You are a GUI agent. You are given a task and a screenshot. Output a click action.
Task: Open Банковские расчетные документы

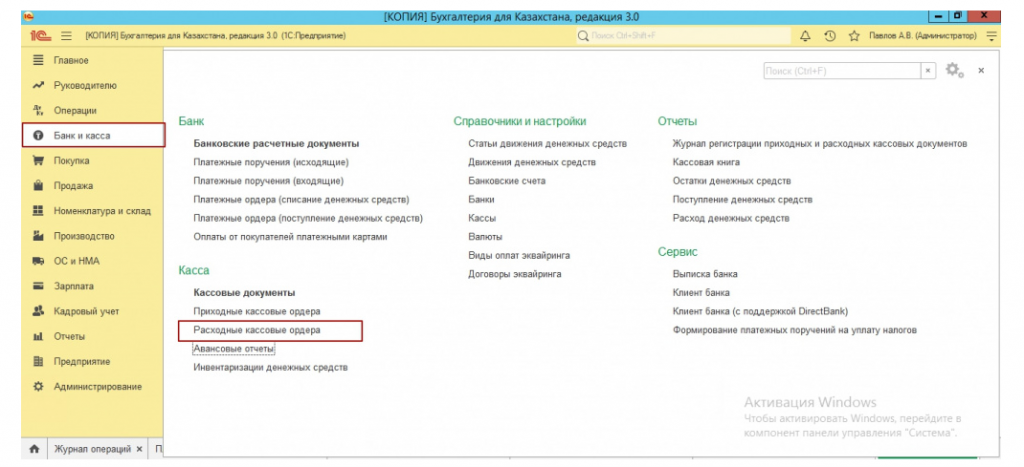tap(276, 144)
